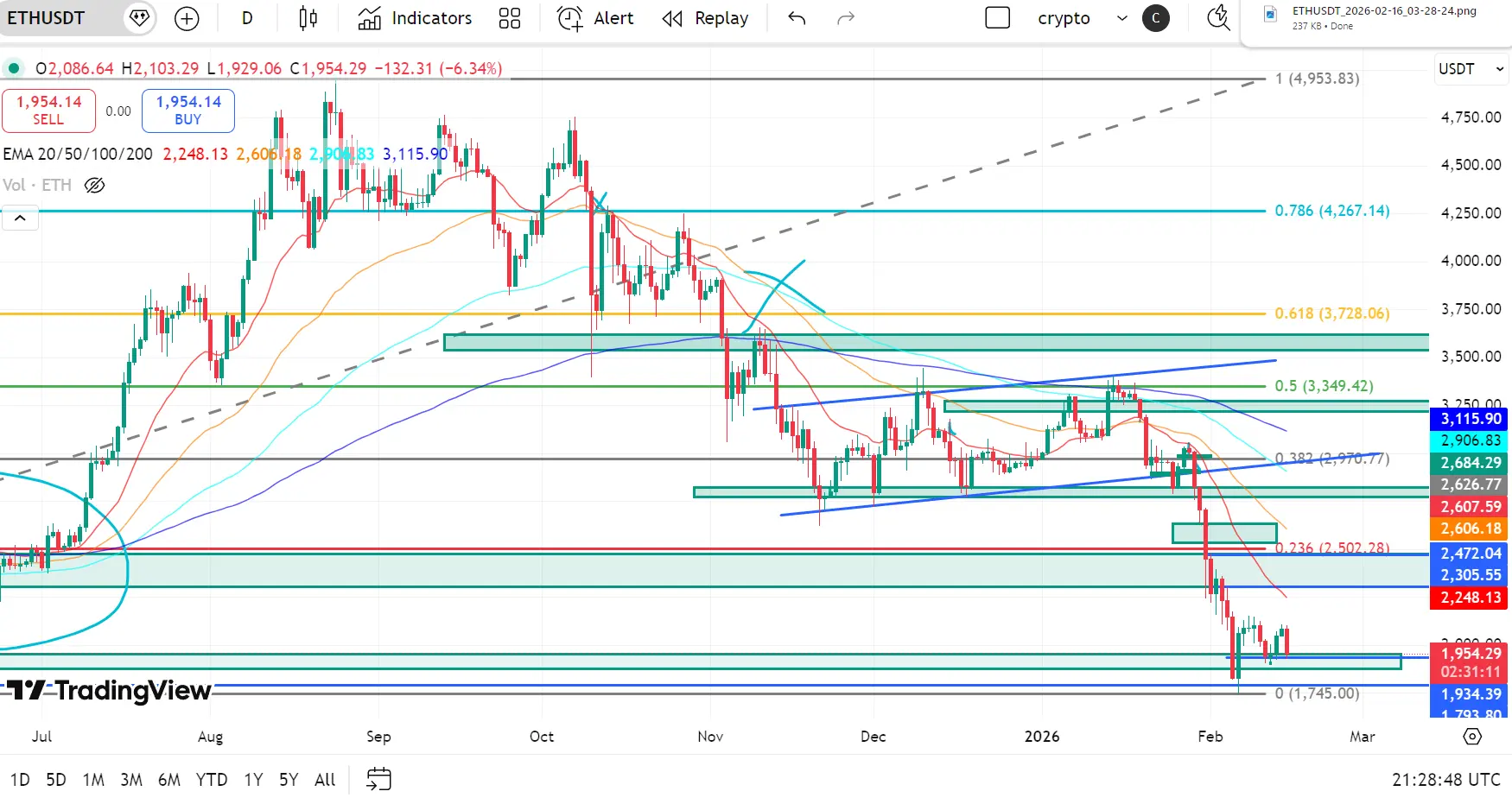This screenshot has width=1512, height=804.
Task: Select the Vol · ETH indicator legend
Action: point(37,185)
